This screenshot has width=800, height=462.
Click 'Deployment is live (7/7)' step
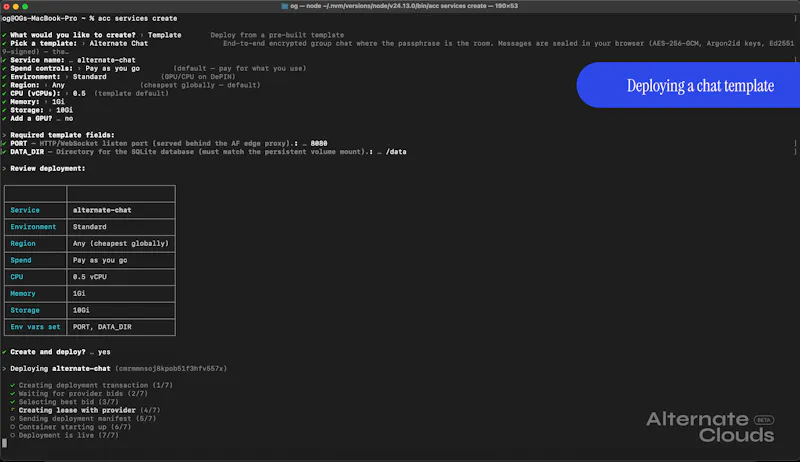[x=68, y=435]
